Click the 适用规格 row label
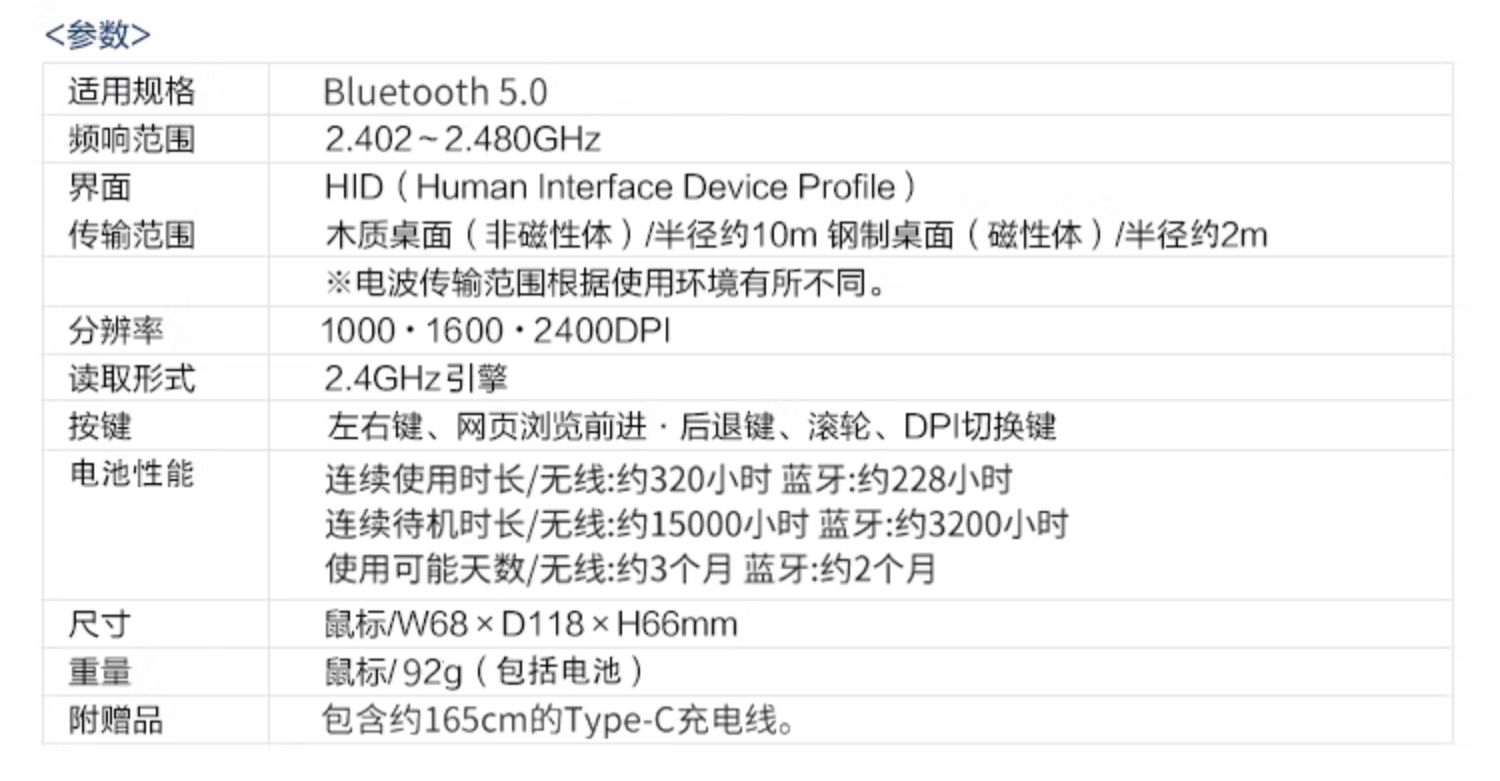 point(131,92)
